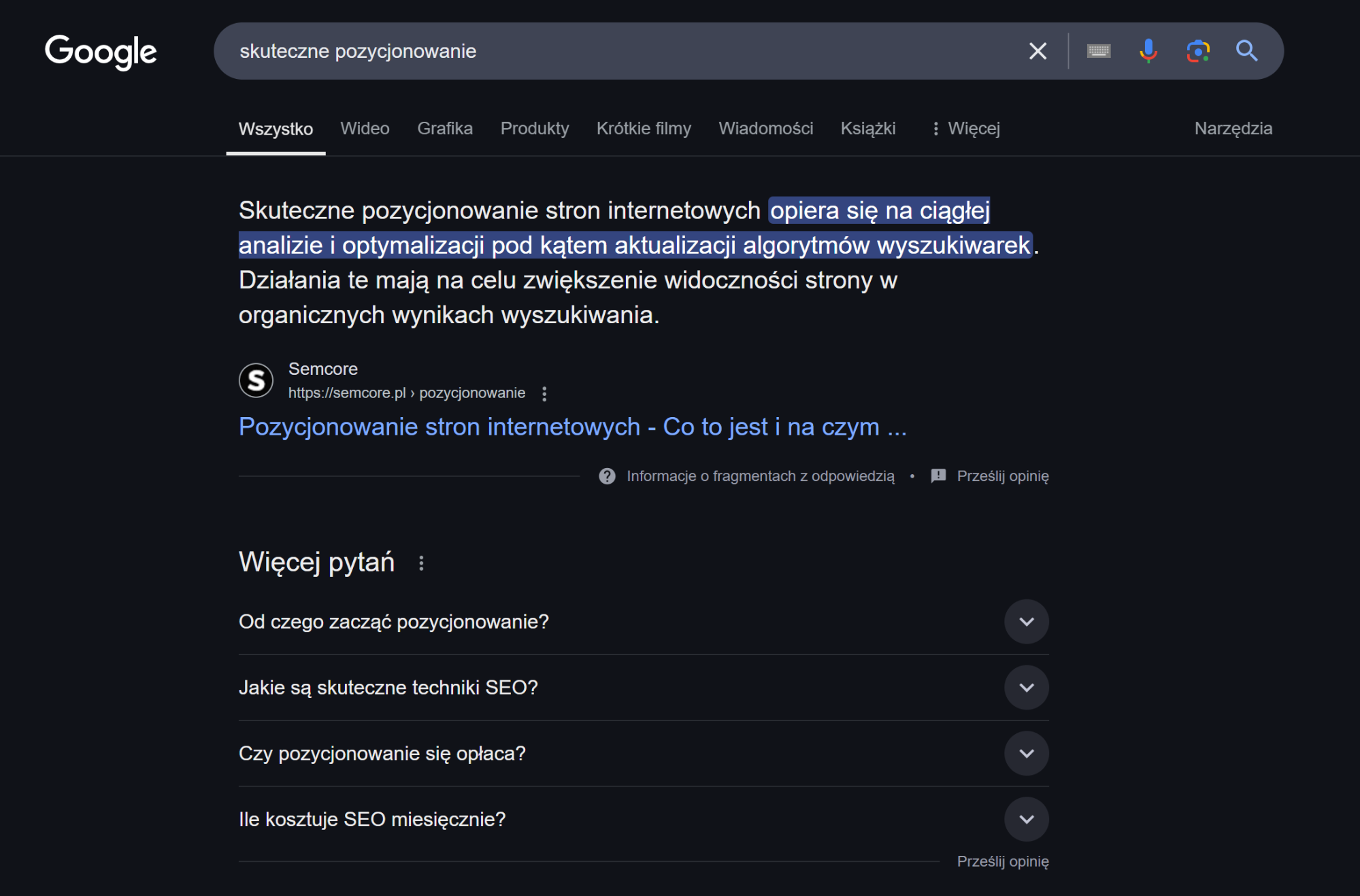Click the Google logo

pos(101,52)
